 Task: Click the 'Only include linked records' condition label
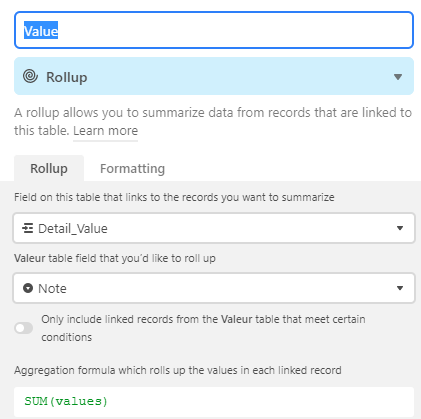point(203,328)
